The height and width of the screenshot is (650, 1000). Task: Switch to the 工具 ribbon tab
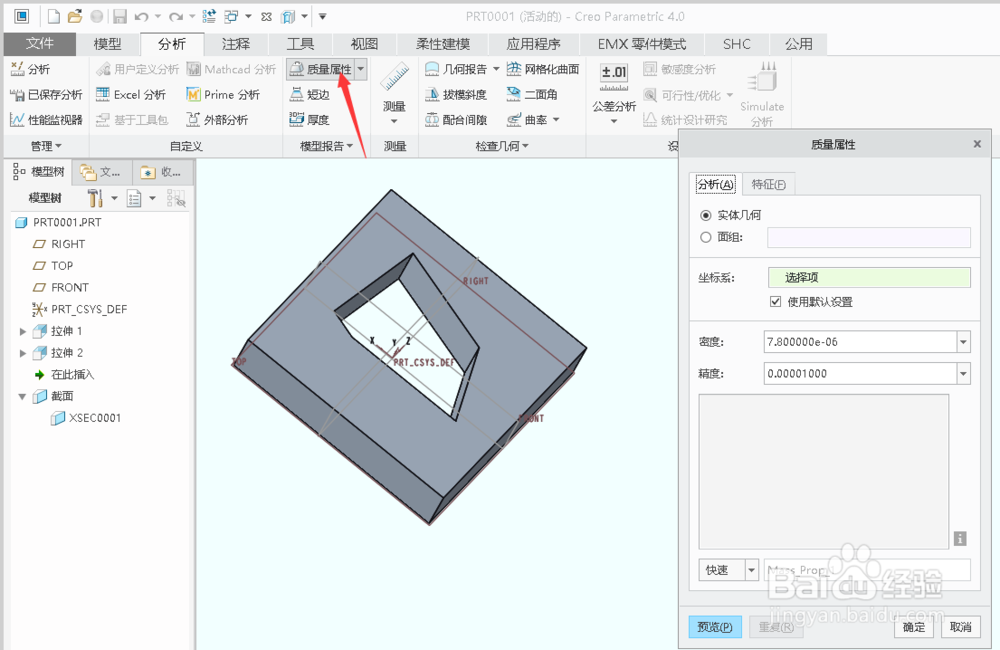click(300, 44)
